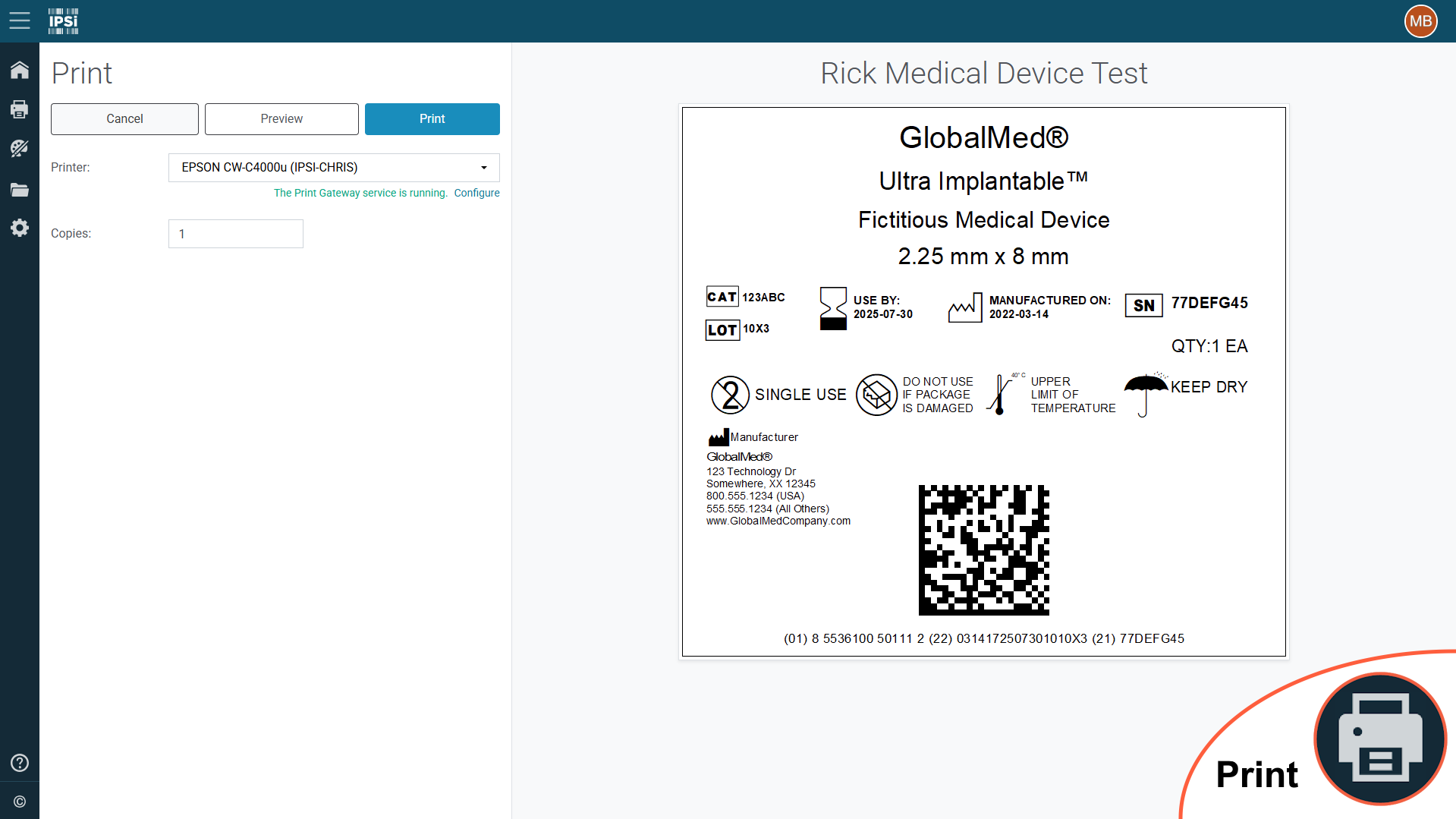The height and width of the screenshot is (819, 1456).
Task: Click the single use '2' symbol
Action: pos(730,395)
